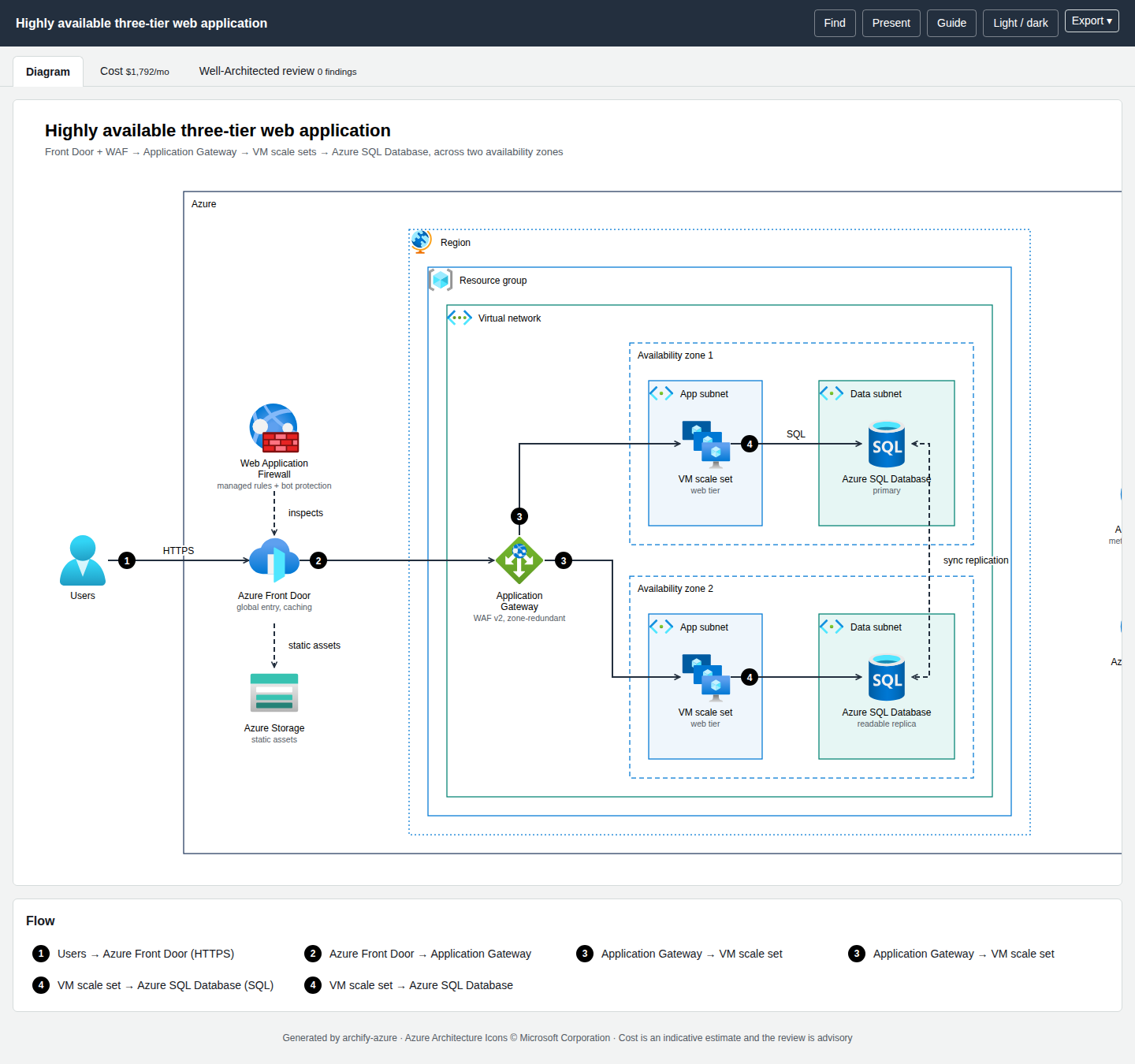This screenshot has width=1135, height=1064.
Task: Click the diagram title heading
Action: click(x=218, y=131)
